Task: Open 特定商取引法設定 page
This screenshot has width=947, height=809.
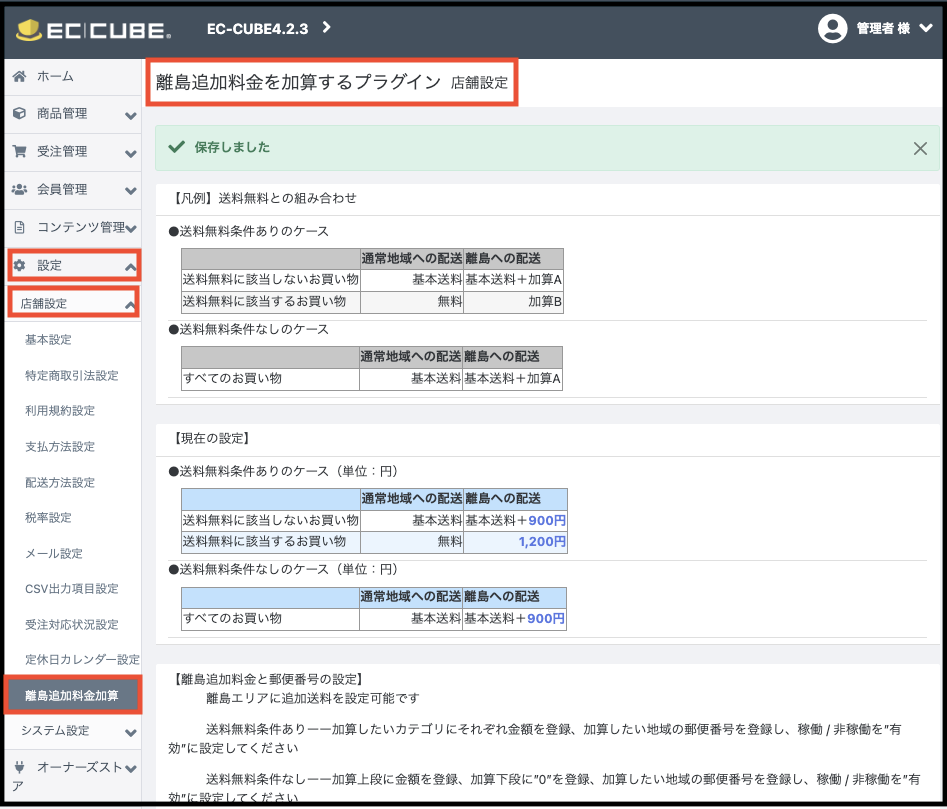Action: (x=72, y=376)
